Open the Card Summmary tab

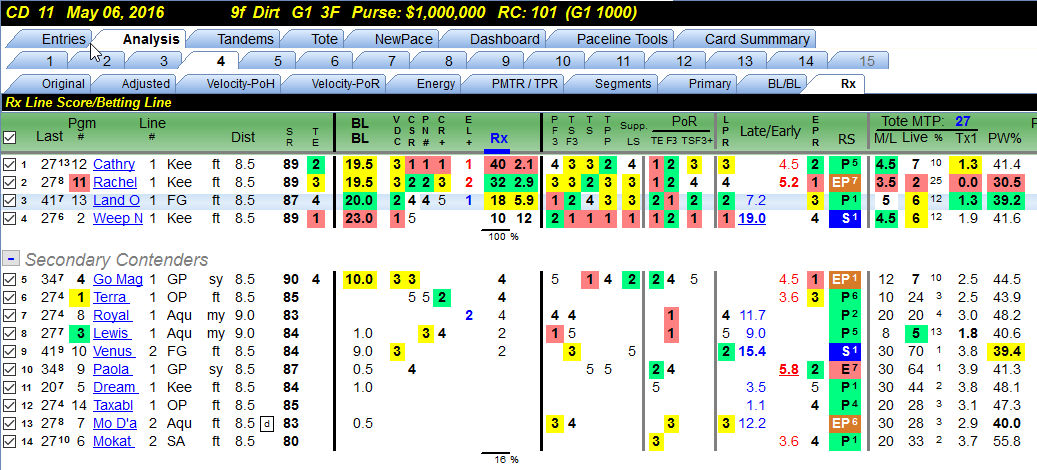coord(757,39)
